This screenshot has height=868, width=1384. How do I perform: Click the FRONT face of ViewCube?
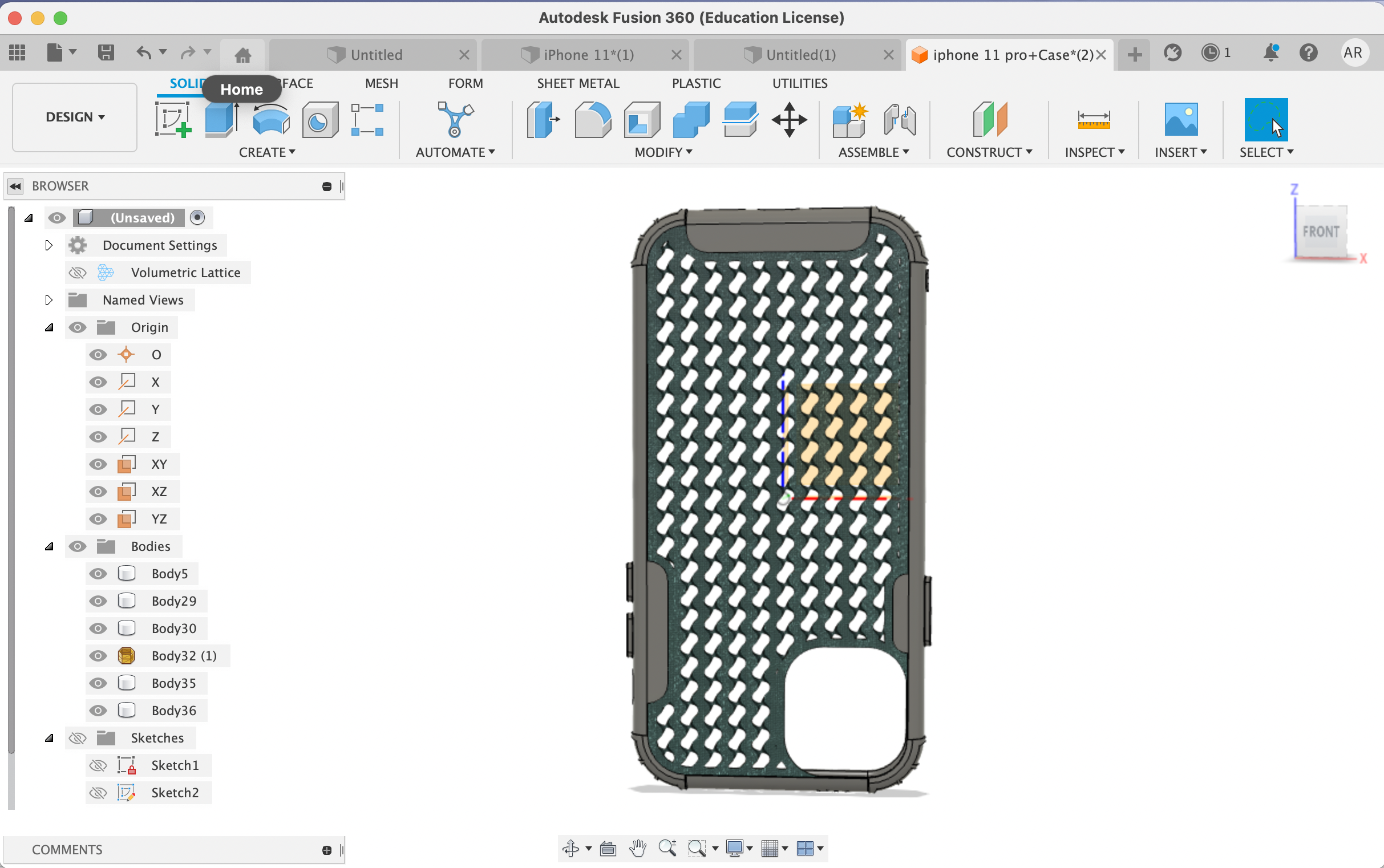[1321, 232]
